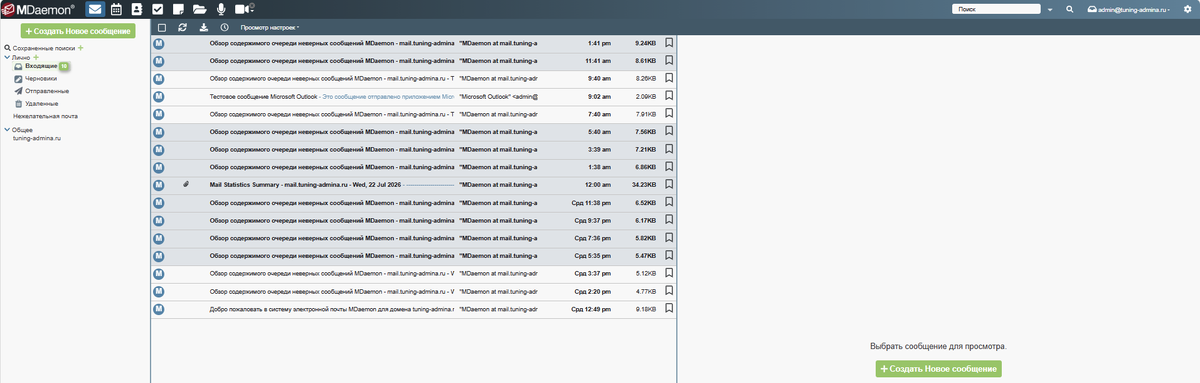Open the Тестовое сообщение Microsoft Outlook message

click(414, 97)
